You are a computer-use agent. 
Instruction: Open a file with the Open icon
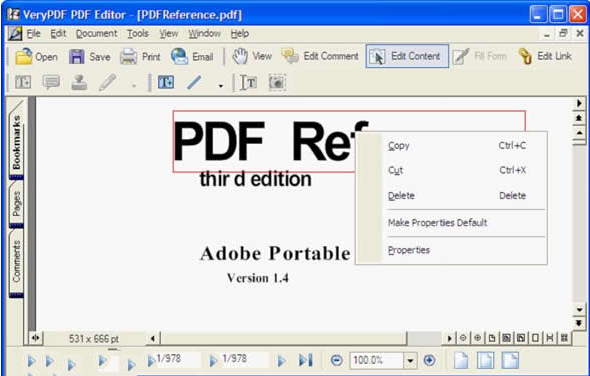(x=24, y=56)
